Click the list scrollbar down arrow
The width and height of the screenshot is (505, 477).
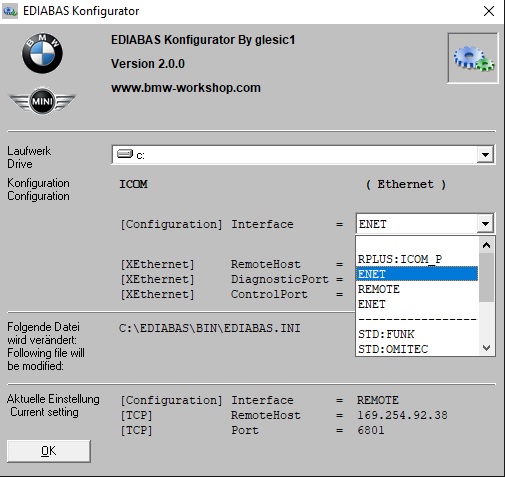tap(486, 348)
